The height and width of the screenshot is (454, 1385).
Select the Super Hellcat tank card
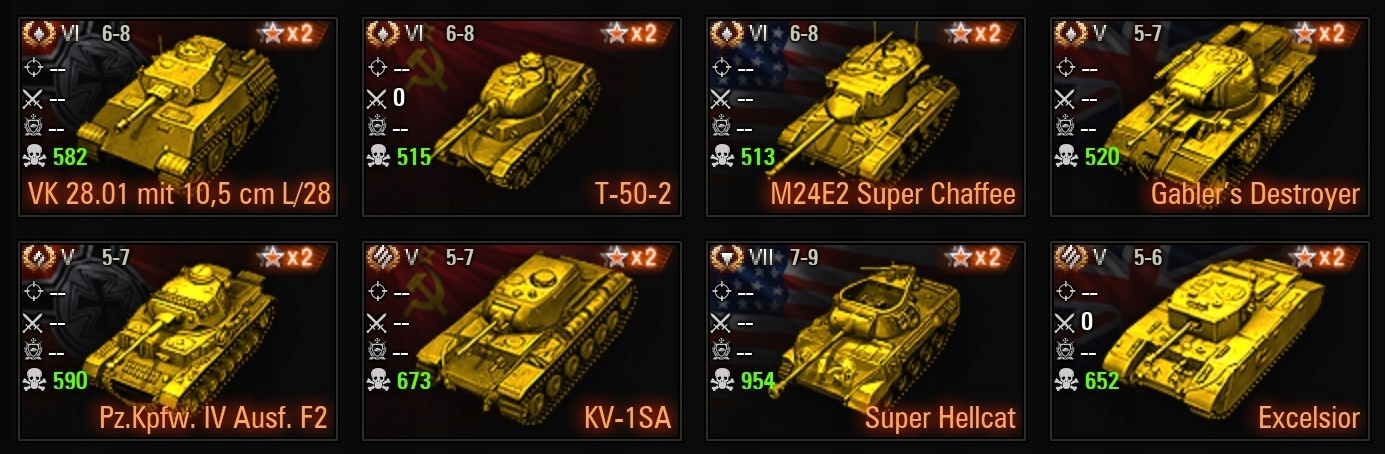[x=865, y=341]
